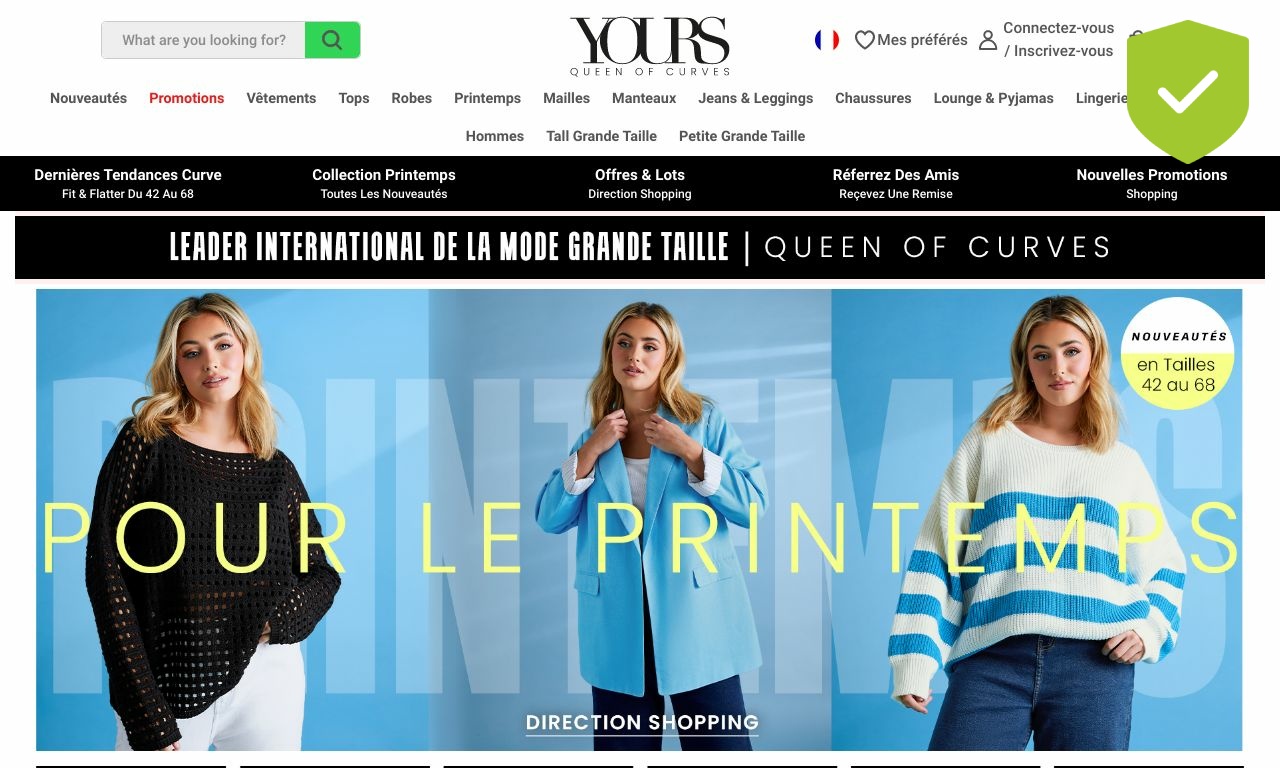Screen dimensions: 1280x768
Task: Open Mes préférés link
Action: click(922, 40)
